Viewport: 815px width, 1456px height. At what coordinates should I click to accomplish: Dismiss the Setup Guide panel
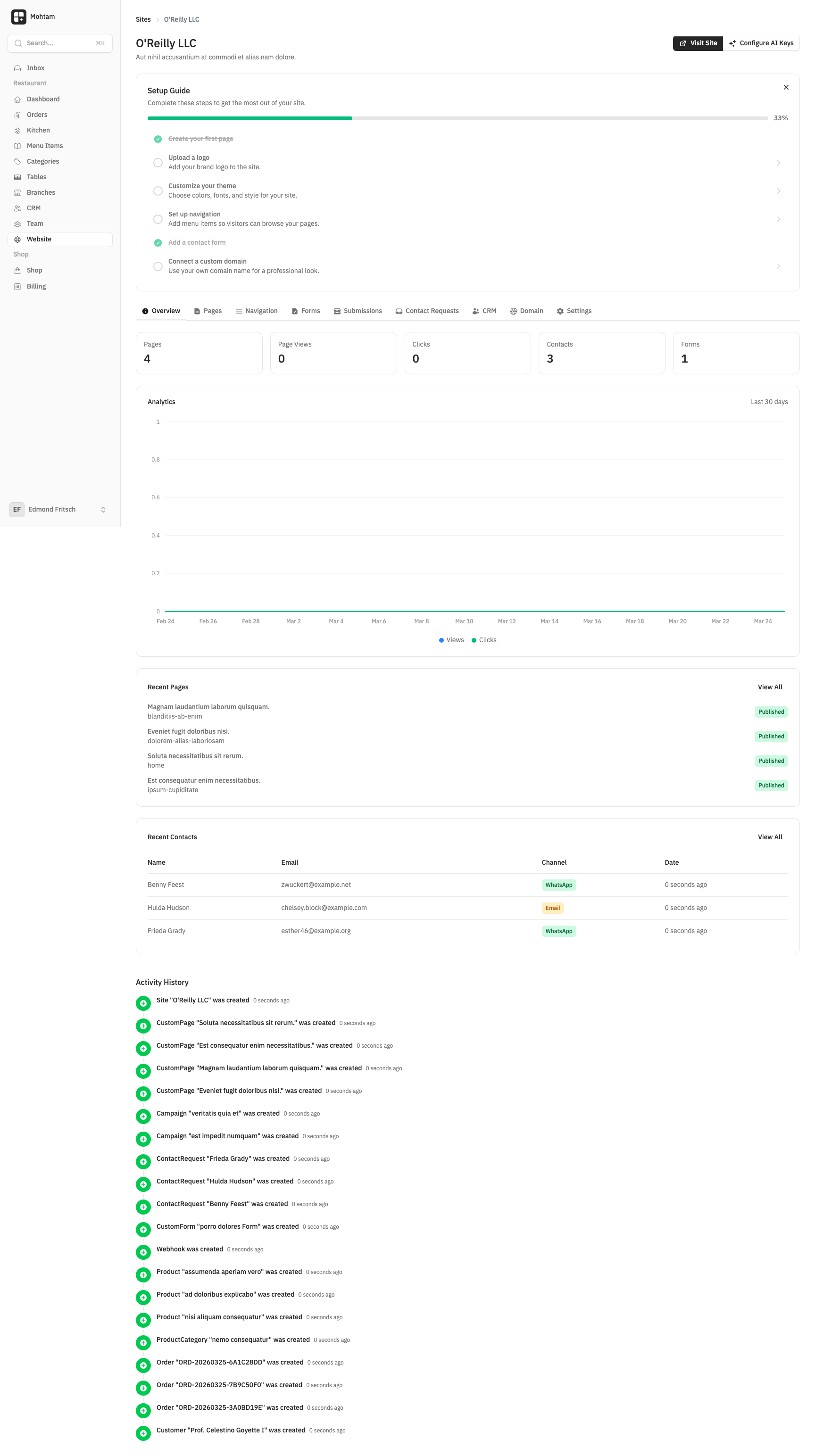click(x=786, y=87)
